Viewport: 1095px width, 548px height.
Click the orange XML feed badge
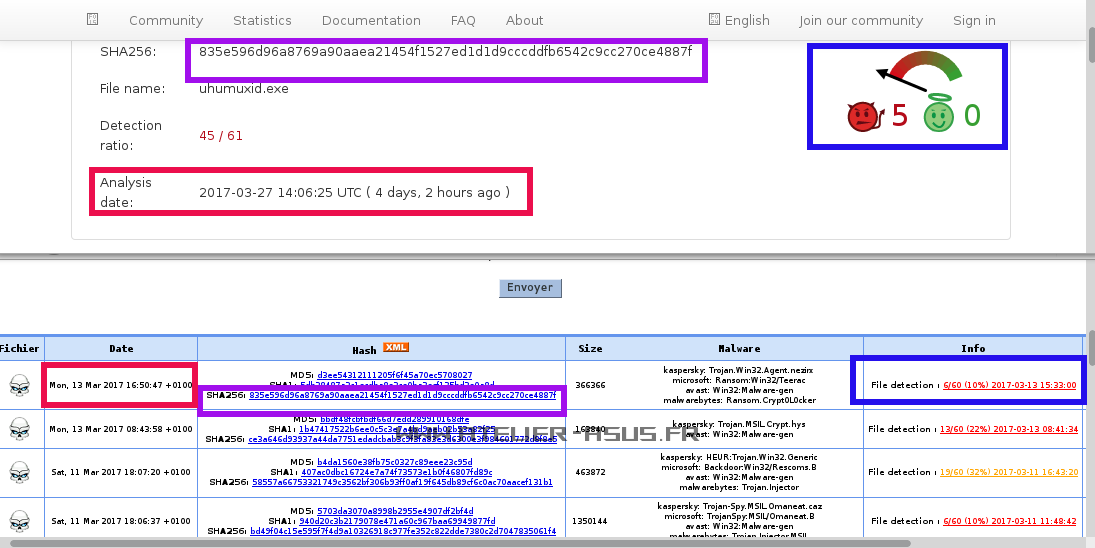[395, 348]
